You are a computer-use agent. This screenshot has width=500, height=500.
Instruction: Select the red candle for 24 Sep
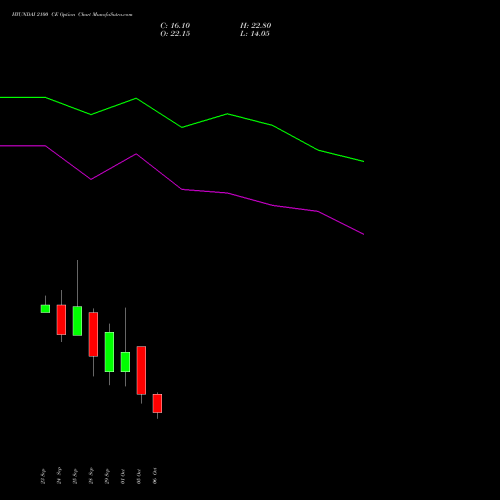pos(61,320)
